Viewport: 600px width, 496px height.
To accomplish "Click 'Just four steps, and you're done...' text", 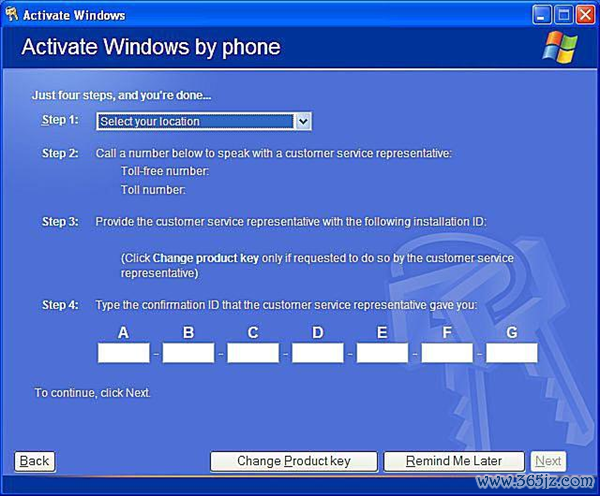I will 121,95.
